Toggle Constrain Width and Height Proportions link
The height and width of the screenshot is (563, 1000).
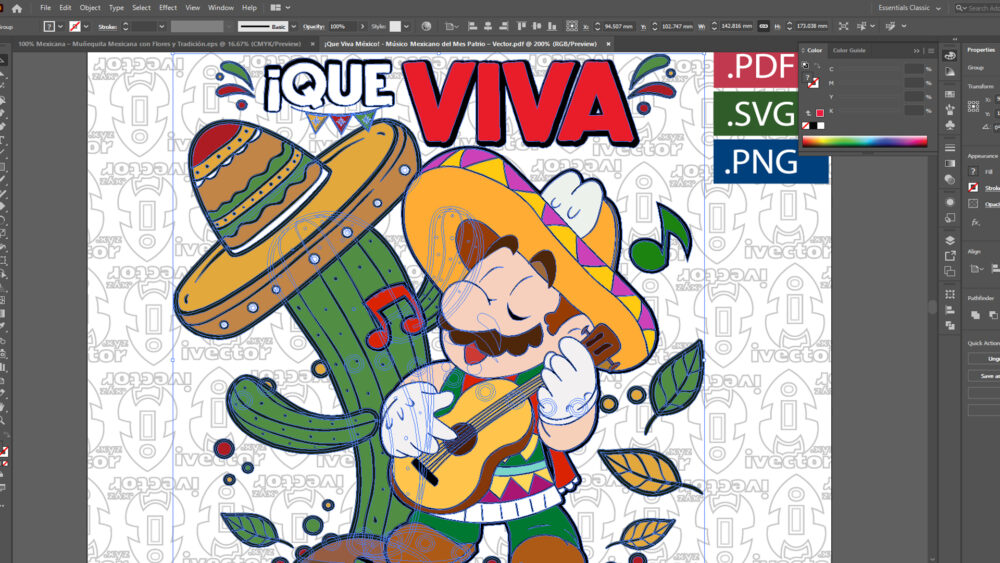click(763, 26)
